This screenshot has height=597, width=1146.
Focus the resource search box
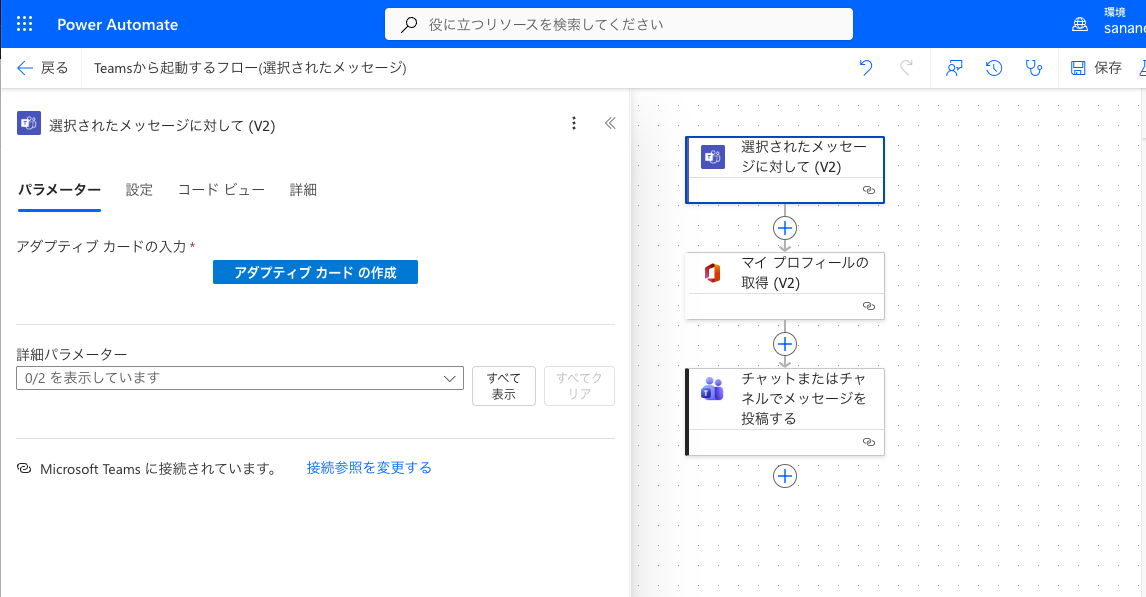pyautogui.click(x=618, y=24)
